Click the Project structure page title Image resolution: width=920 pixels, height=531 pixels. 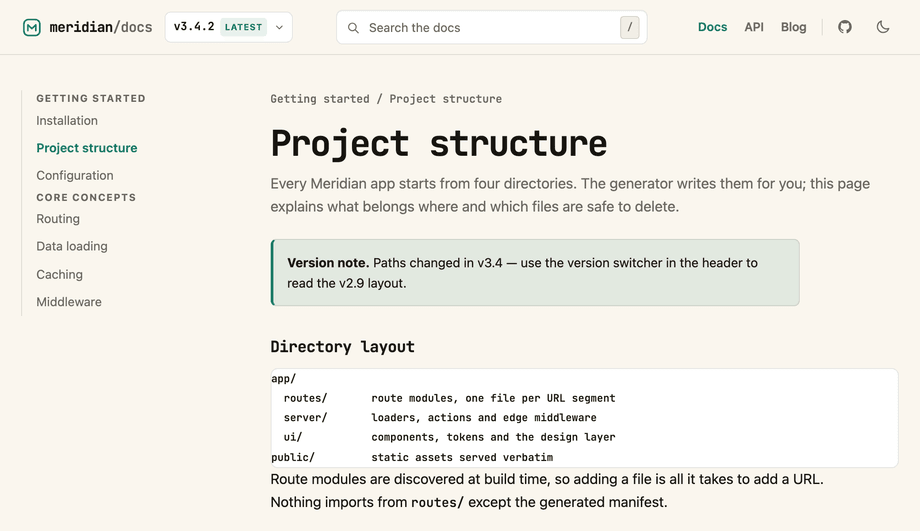[x=439, y=144]
